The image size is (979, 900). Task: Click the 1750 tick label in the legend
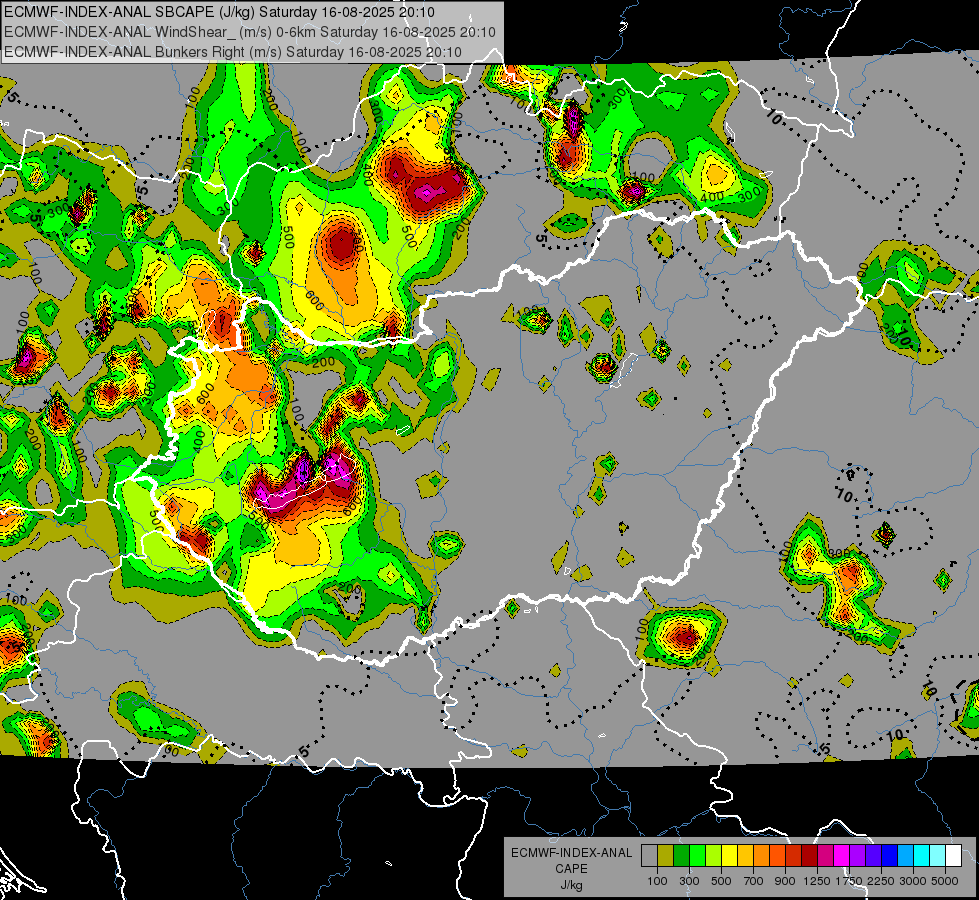tap(849, 881)
